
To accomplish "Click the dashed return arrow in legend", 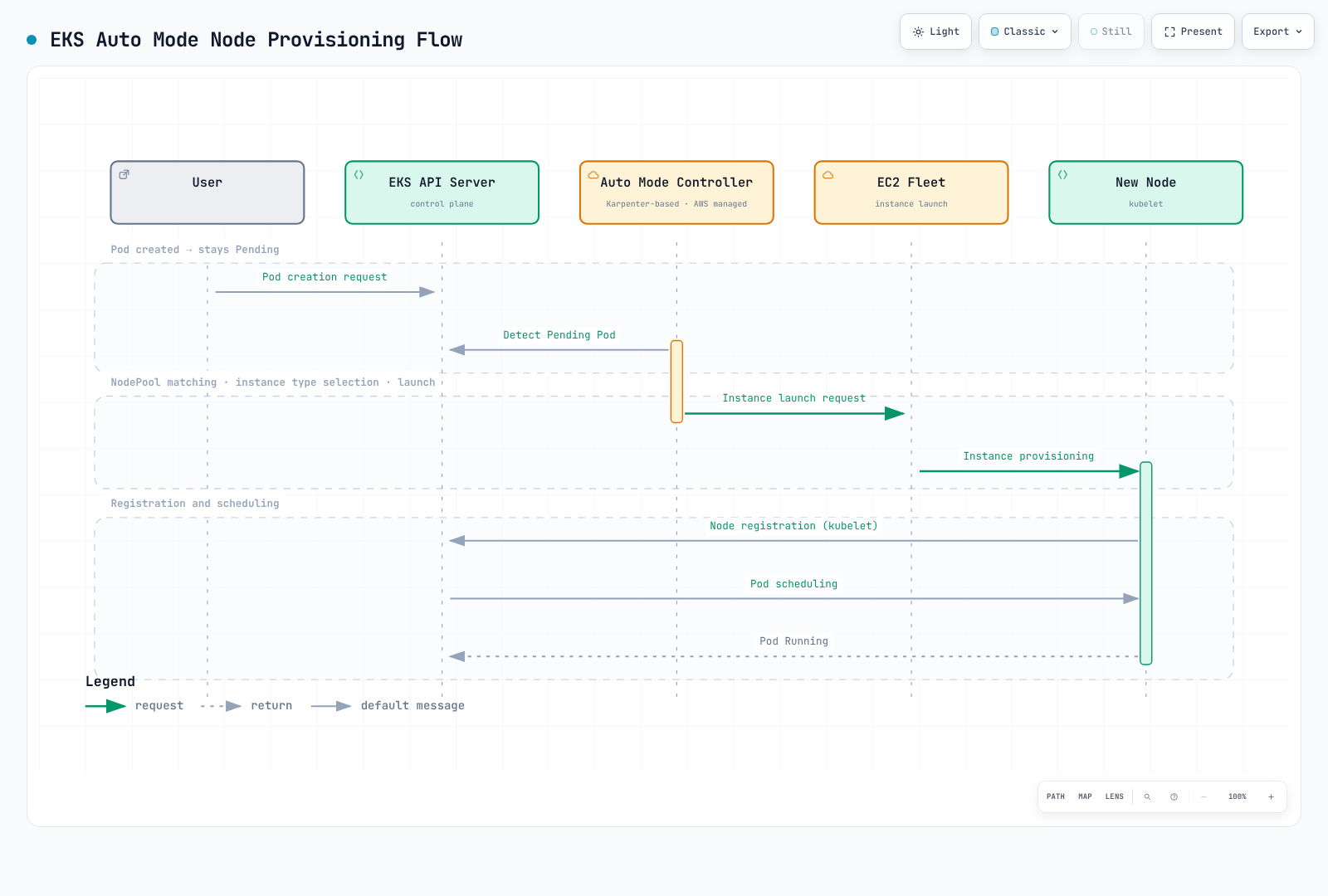I will [x=221, y=706].
